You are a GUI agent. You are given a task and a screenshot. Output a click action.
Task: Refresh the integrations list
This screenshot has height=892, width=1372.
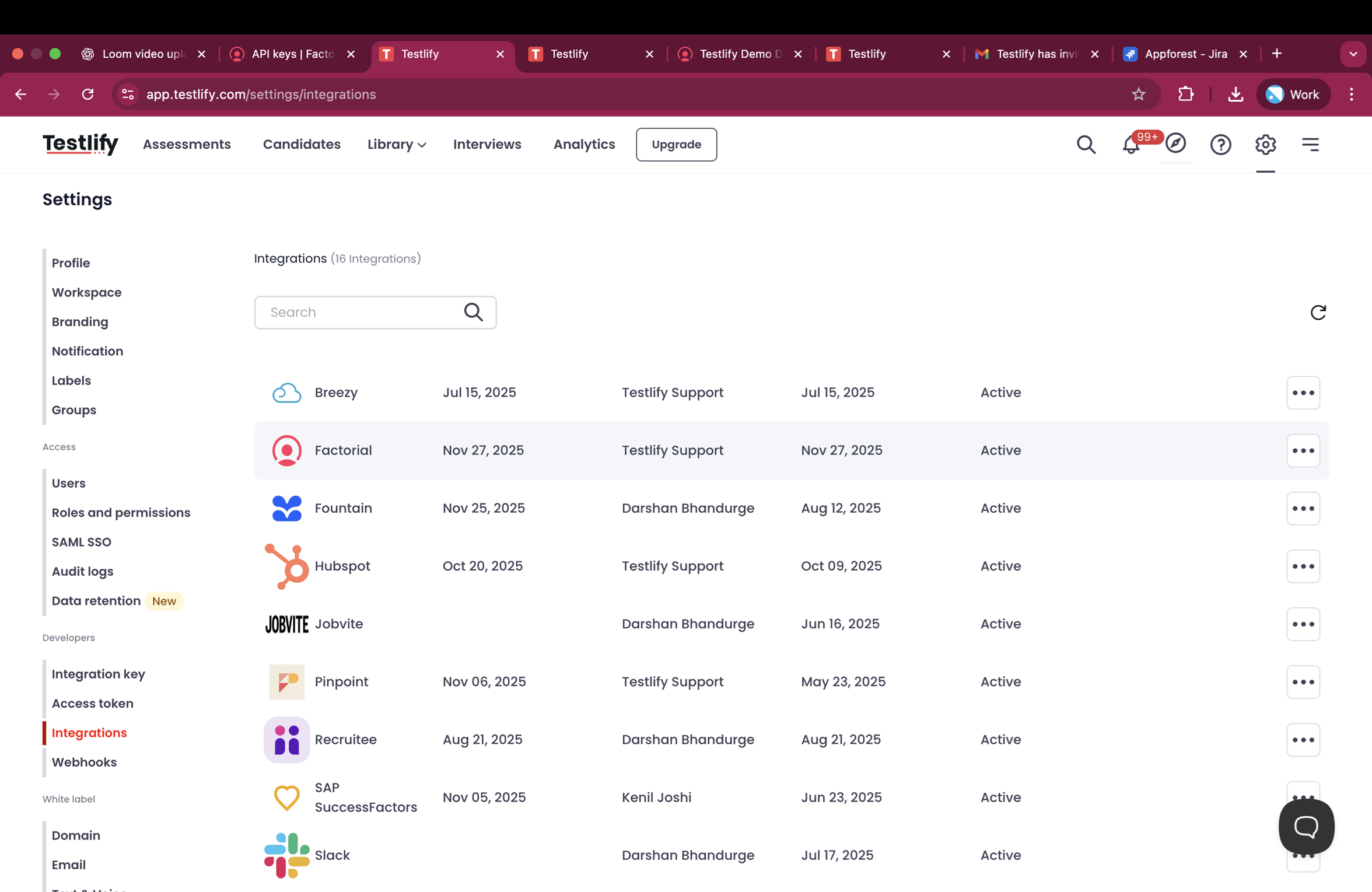[1318, 313]
